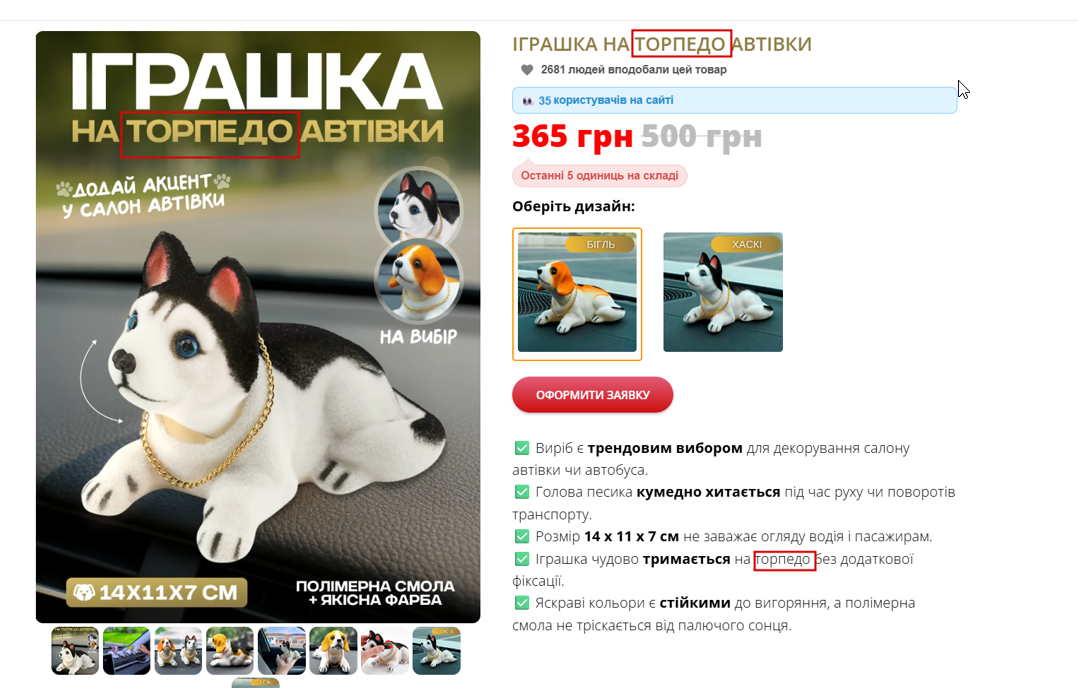Click the 'Останні 5 одиниць на складі' badge
The image size is (1078, 688).
pos(600,175)
